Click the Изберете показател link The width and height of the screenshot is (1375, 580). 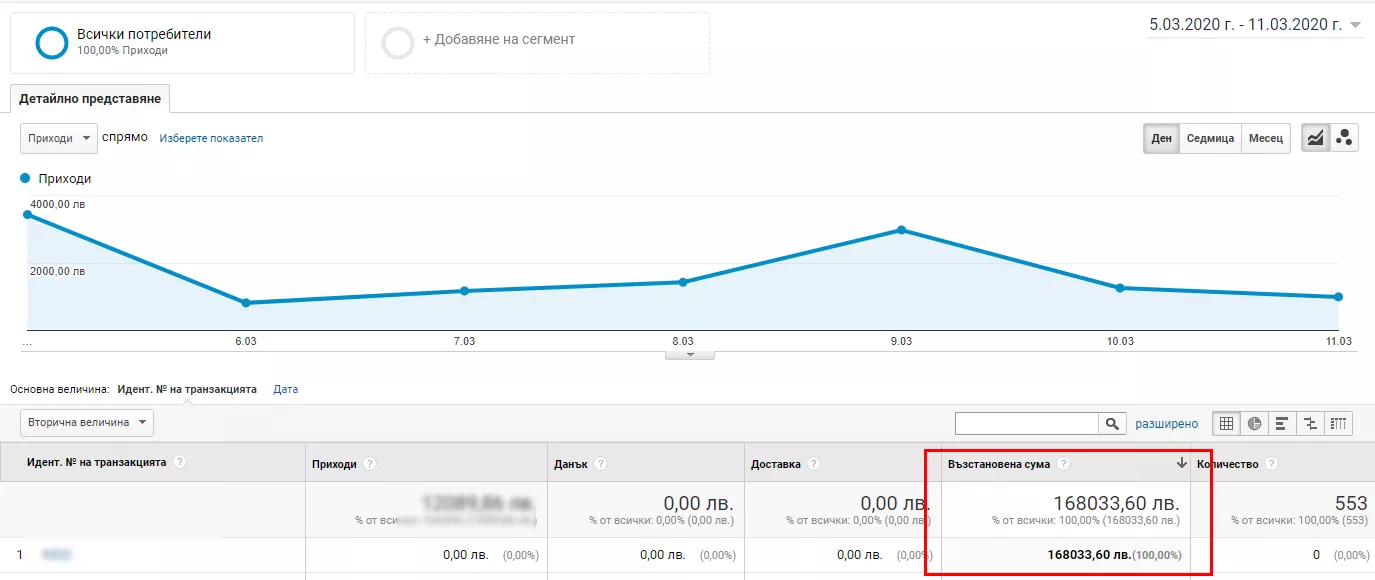(211, 138)
